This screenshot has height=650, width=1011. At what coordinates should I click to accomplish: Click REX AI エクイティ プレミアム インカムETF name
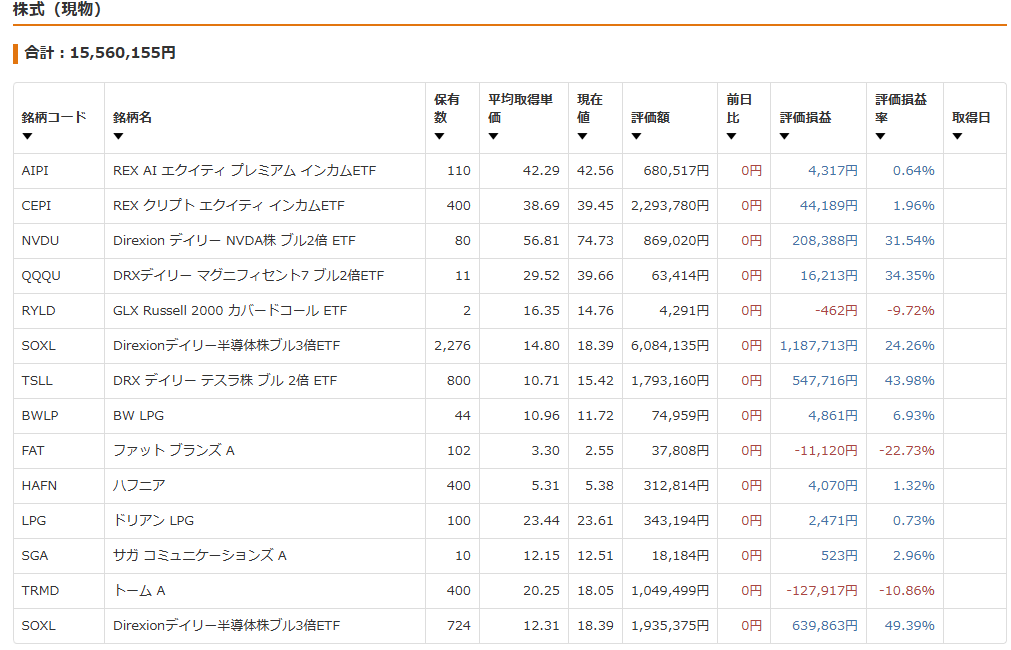pos(244,171)
